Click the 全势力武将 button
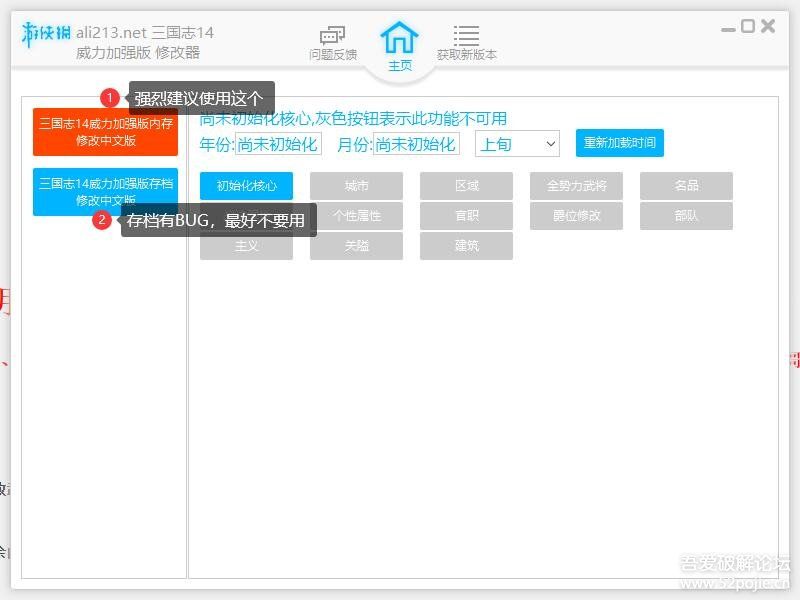Image resolution: width=800 pixels, height=600 pixels. tap(576, 186)
